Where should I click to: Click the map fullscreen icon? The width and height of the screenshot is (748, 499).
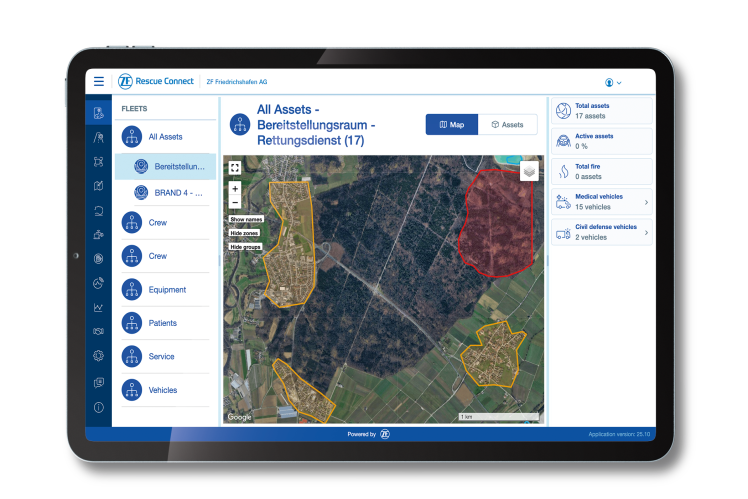(235, 168)
